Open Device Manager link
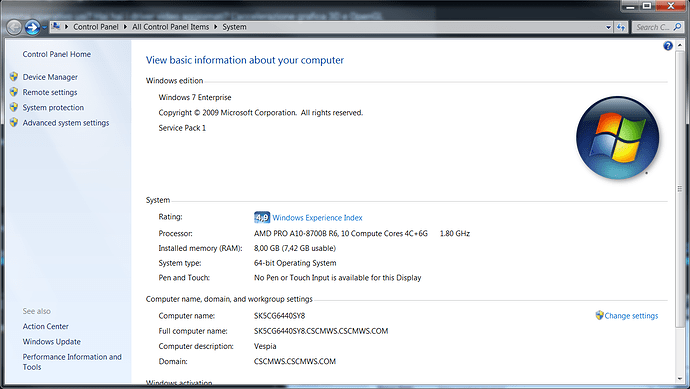 (50, 77)
